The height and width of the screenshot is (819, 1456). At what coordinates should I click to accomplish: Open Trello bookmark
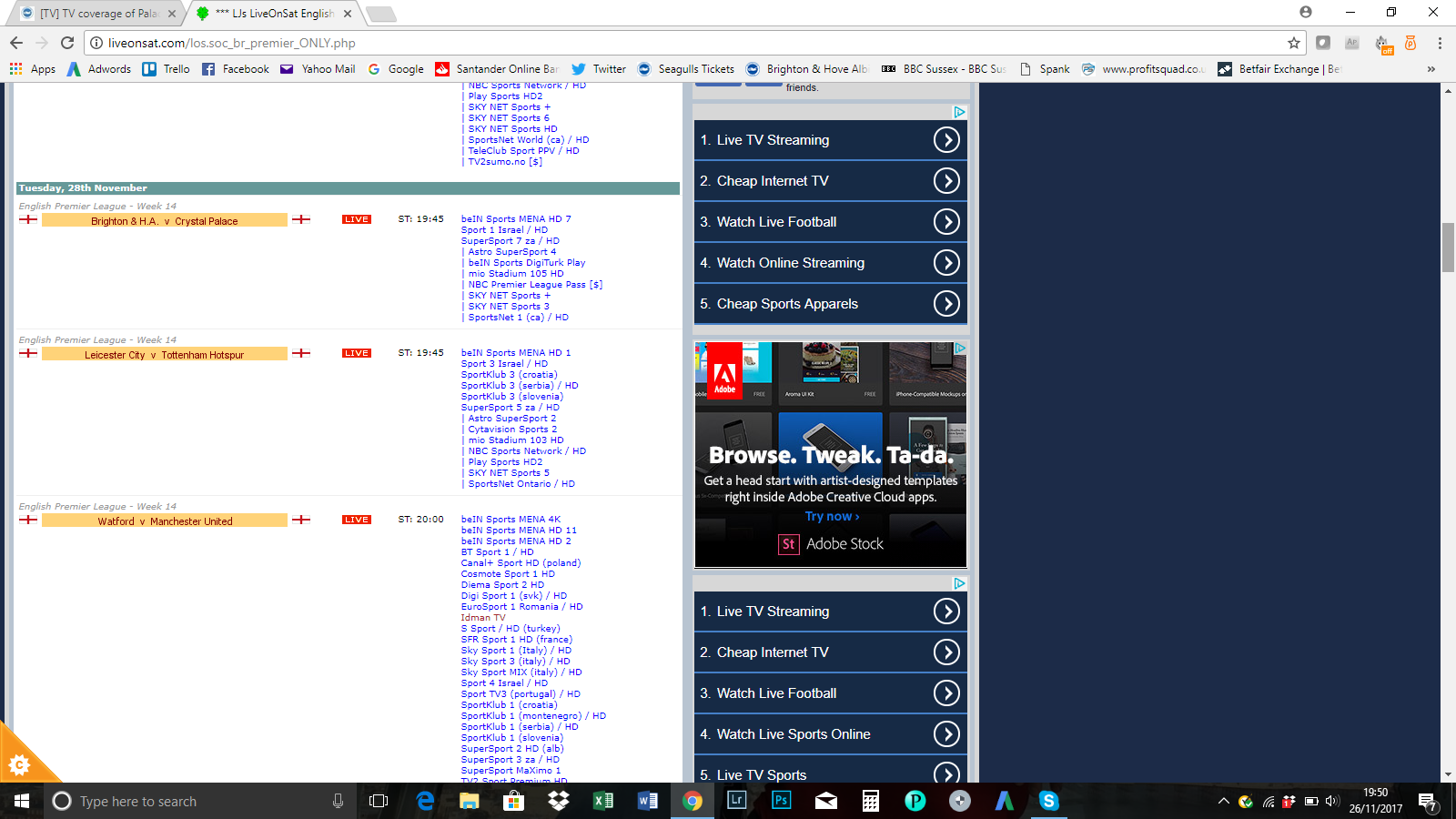pos(167,69)
